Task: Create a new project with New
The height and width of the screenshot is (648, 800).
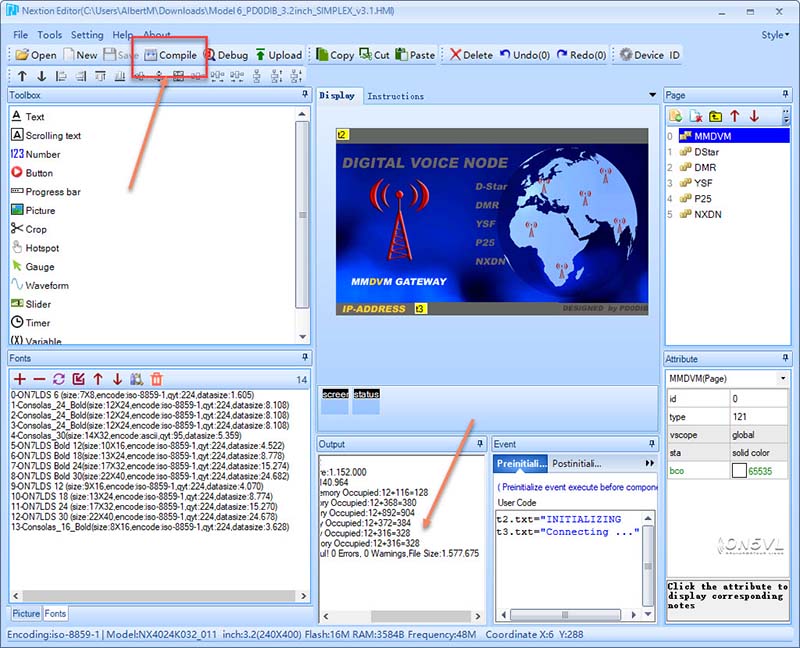Action: tap(81, 55)
